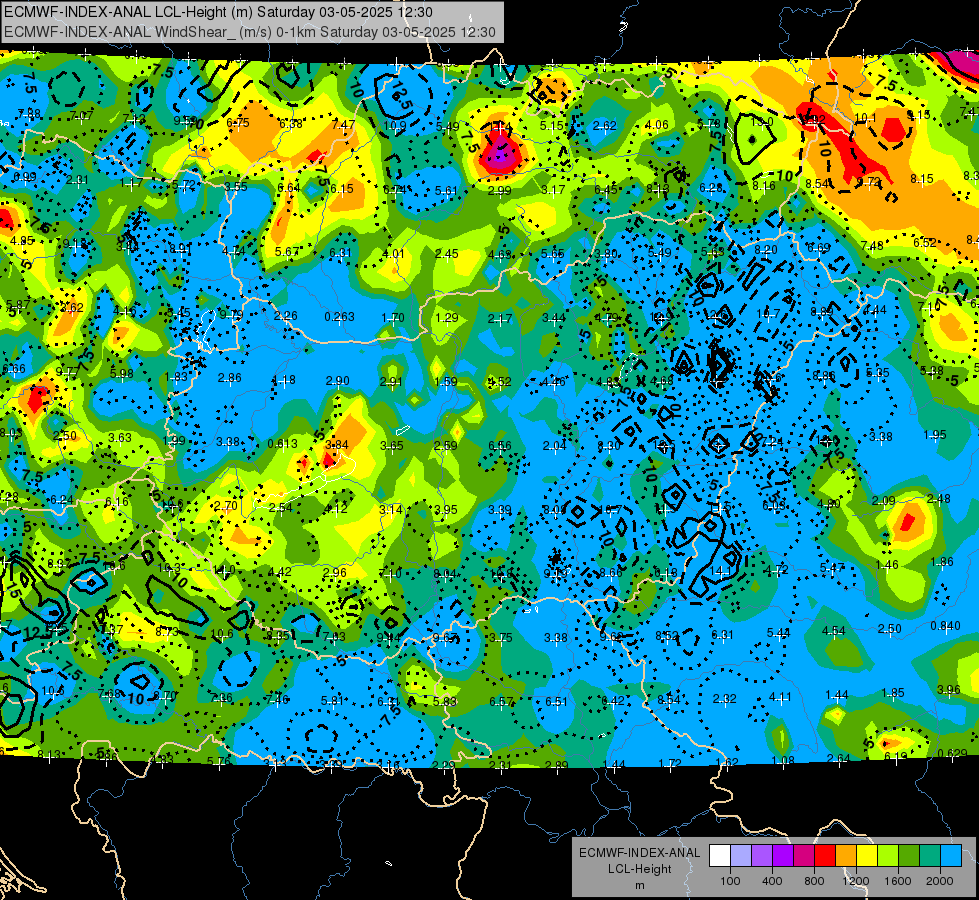This screenshot has width=979, height=900.
Task: Click the medium purple legend swatch left of 400
Action: [762, 856]
